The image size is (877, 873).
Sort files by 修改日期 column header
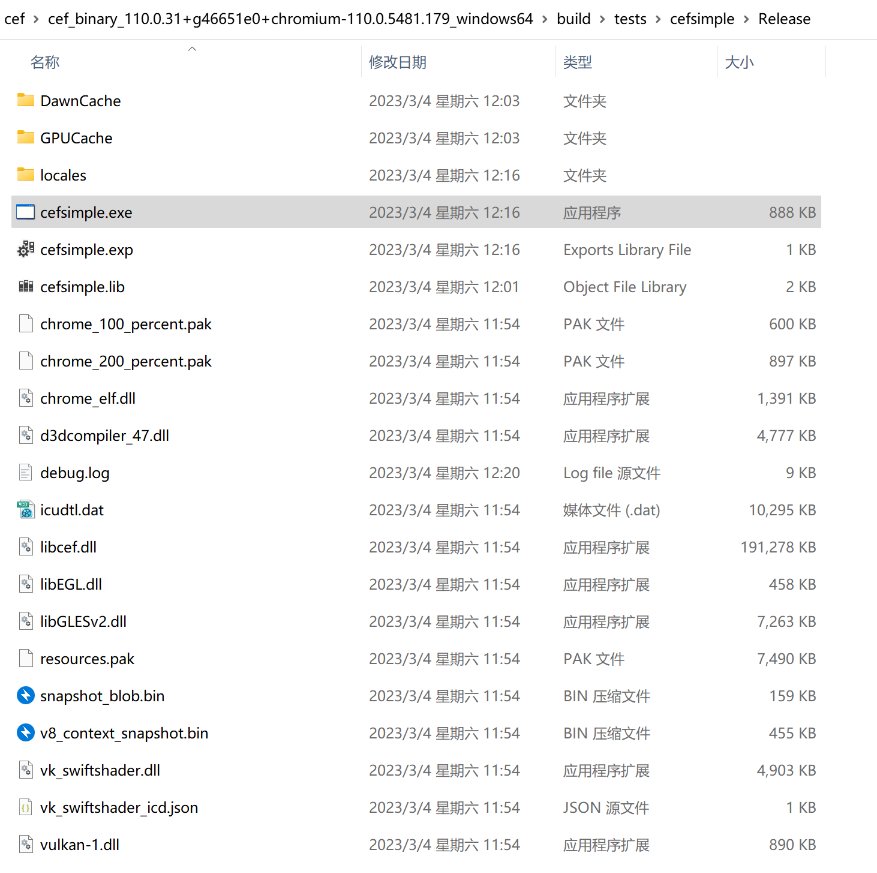[x=397, y=62]
